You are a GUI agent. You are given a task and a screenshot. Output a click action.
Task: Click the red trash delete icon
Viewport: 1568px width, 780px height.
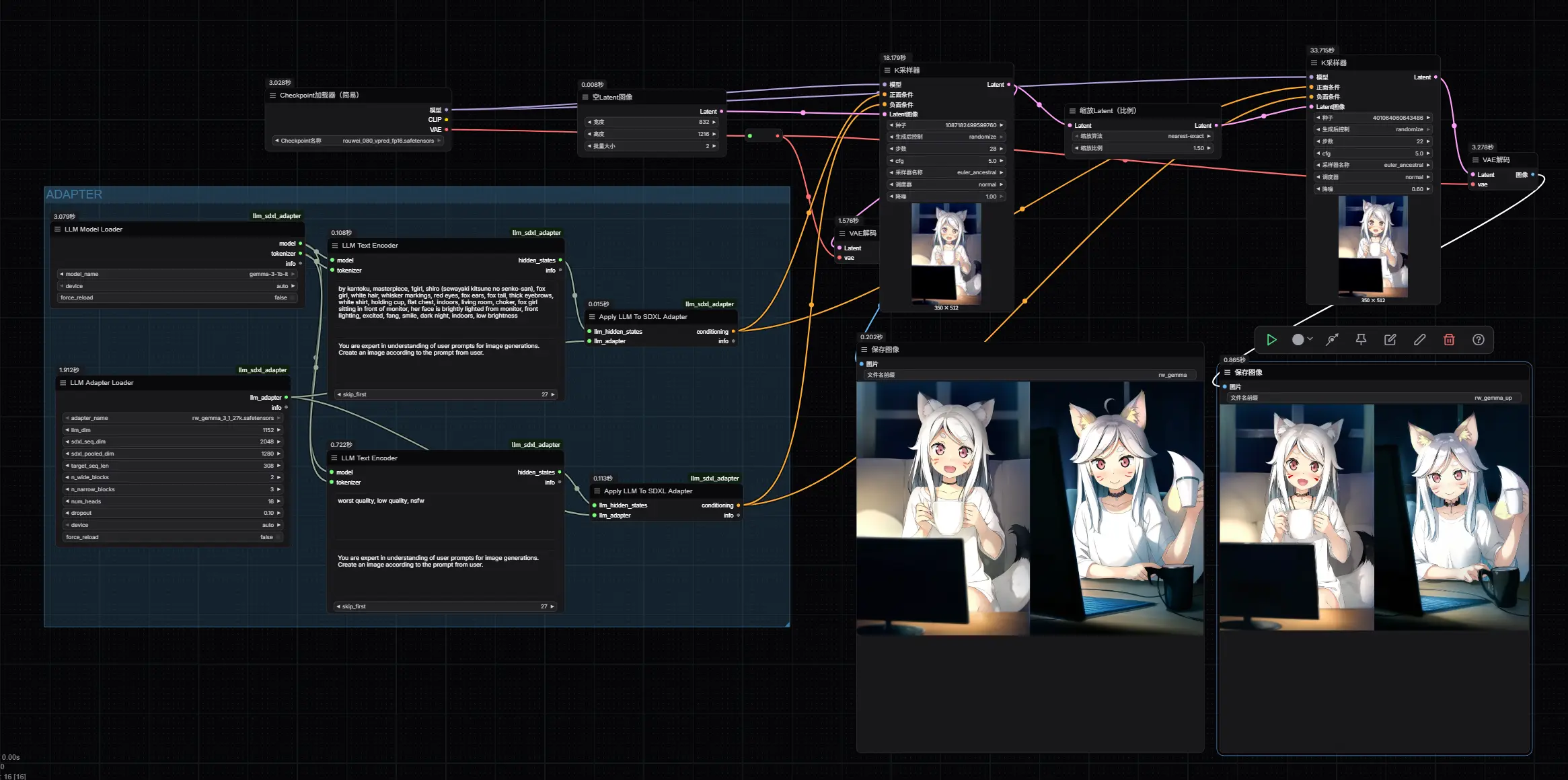tap(1449, 340)
